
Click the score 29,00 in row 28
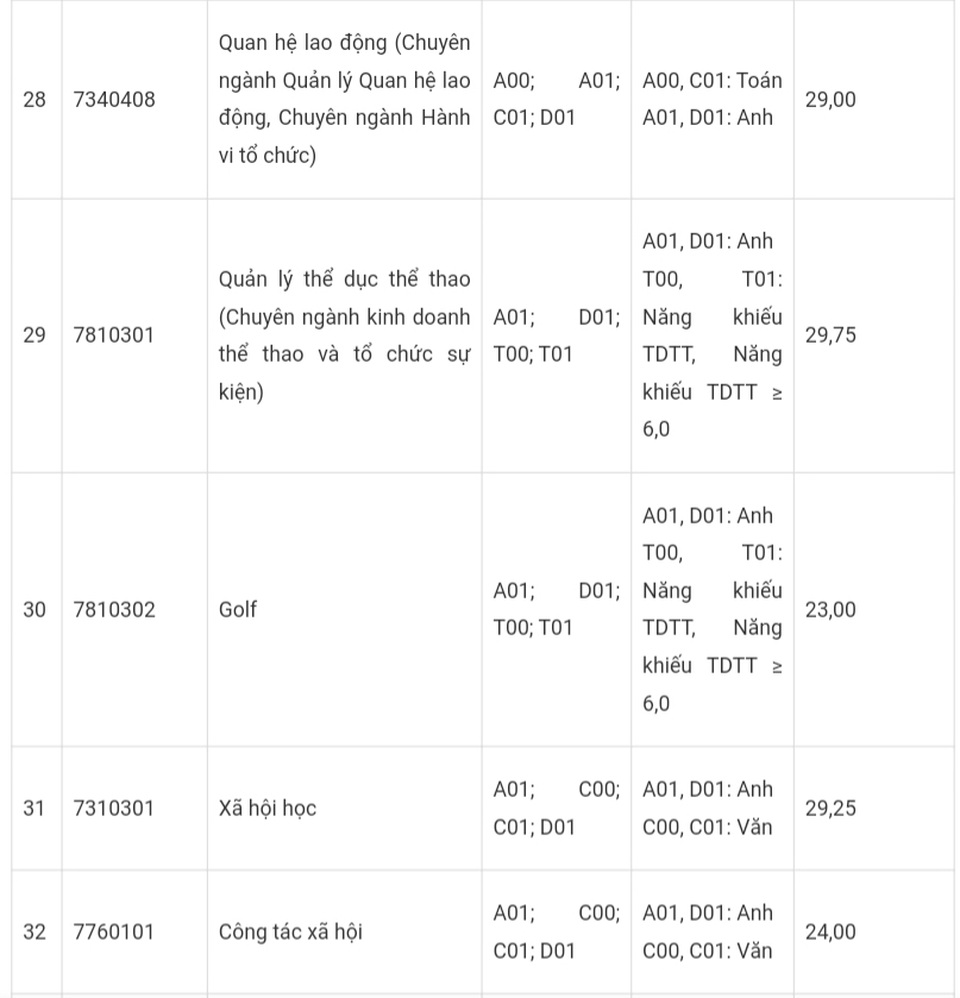click(830, 99)
